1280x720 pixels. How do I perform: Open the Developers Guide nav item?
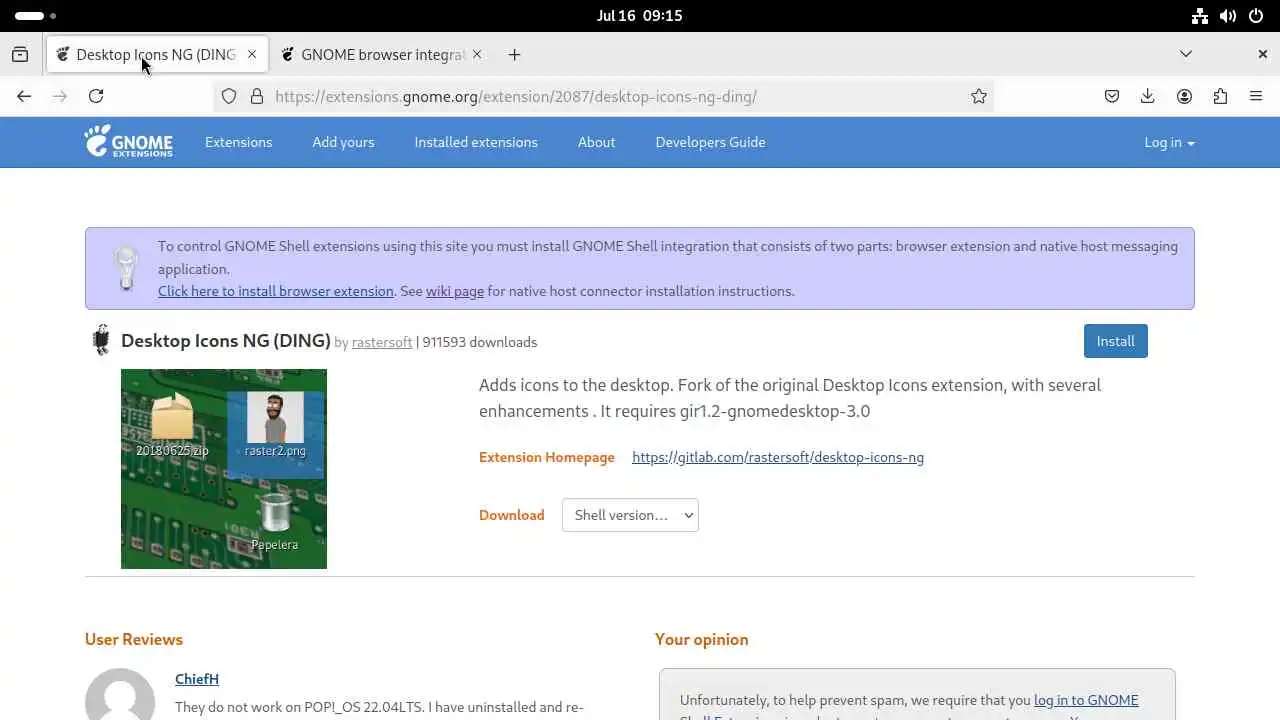click(710, 142)
